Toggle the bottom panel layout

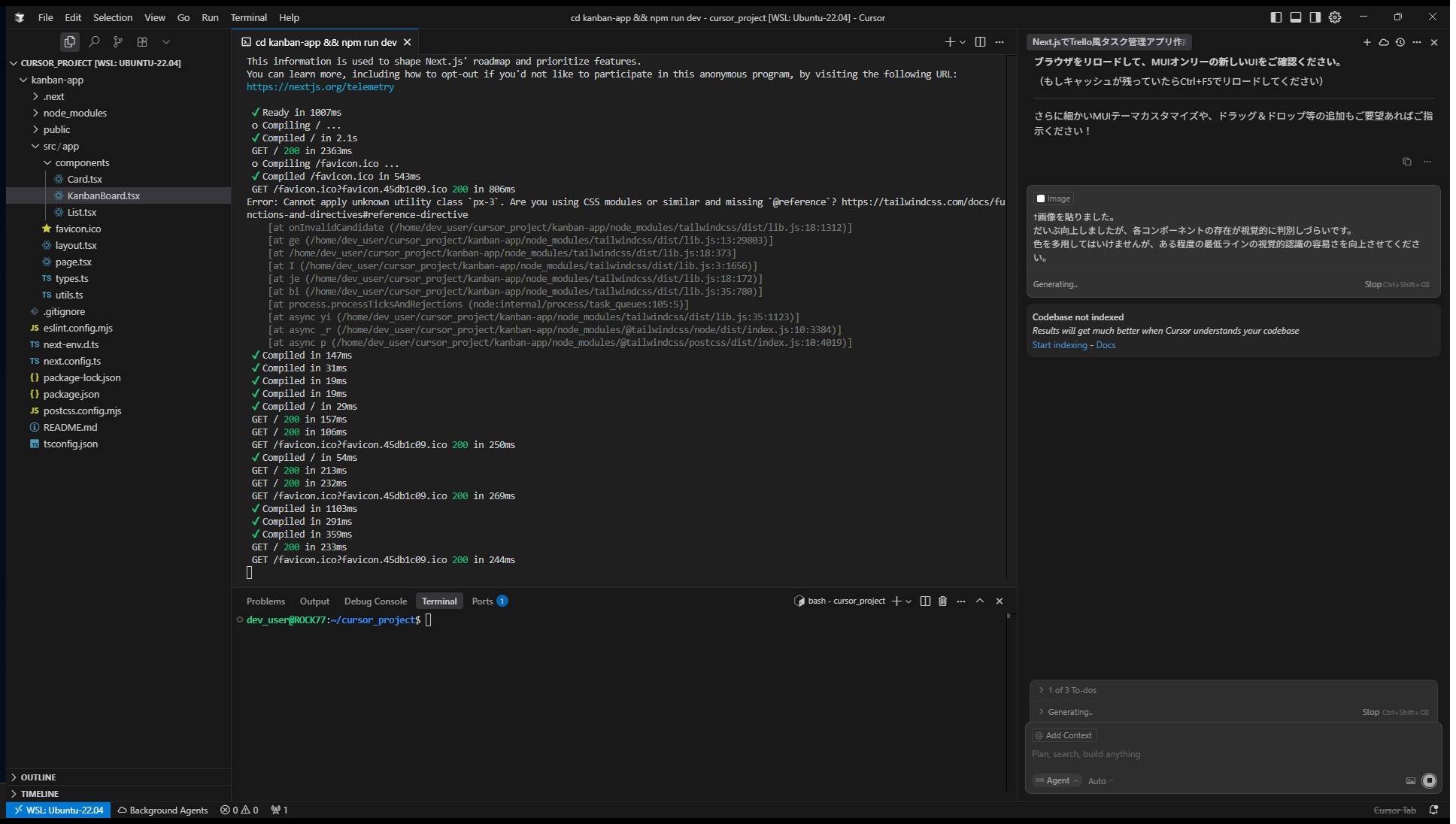1296,17
